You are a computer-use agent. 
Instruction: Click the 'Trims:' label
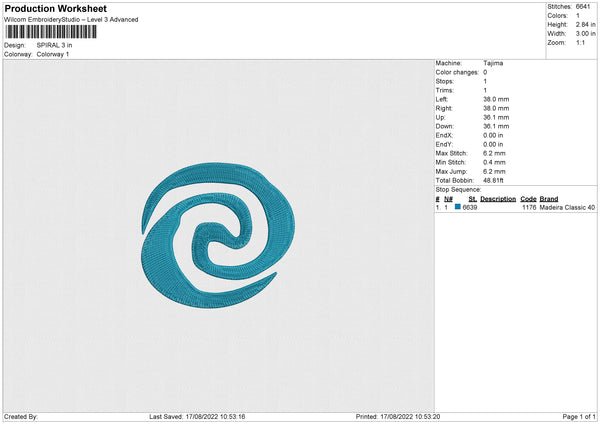[445, 90]
